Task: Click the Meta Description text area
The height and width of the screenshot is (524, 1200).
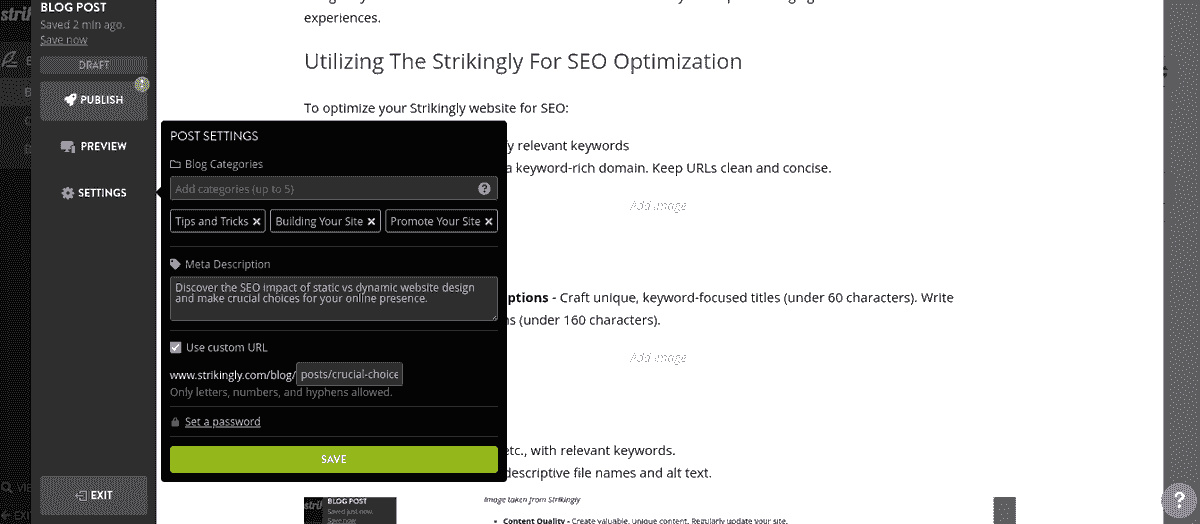Action: tap(333, 298)
